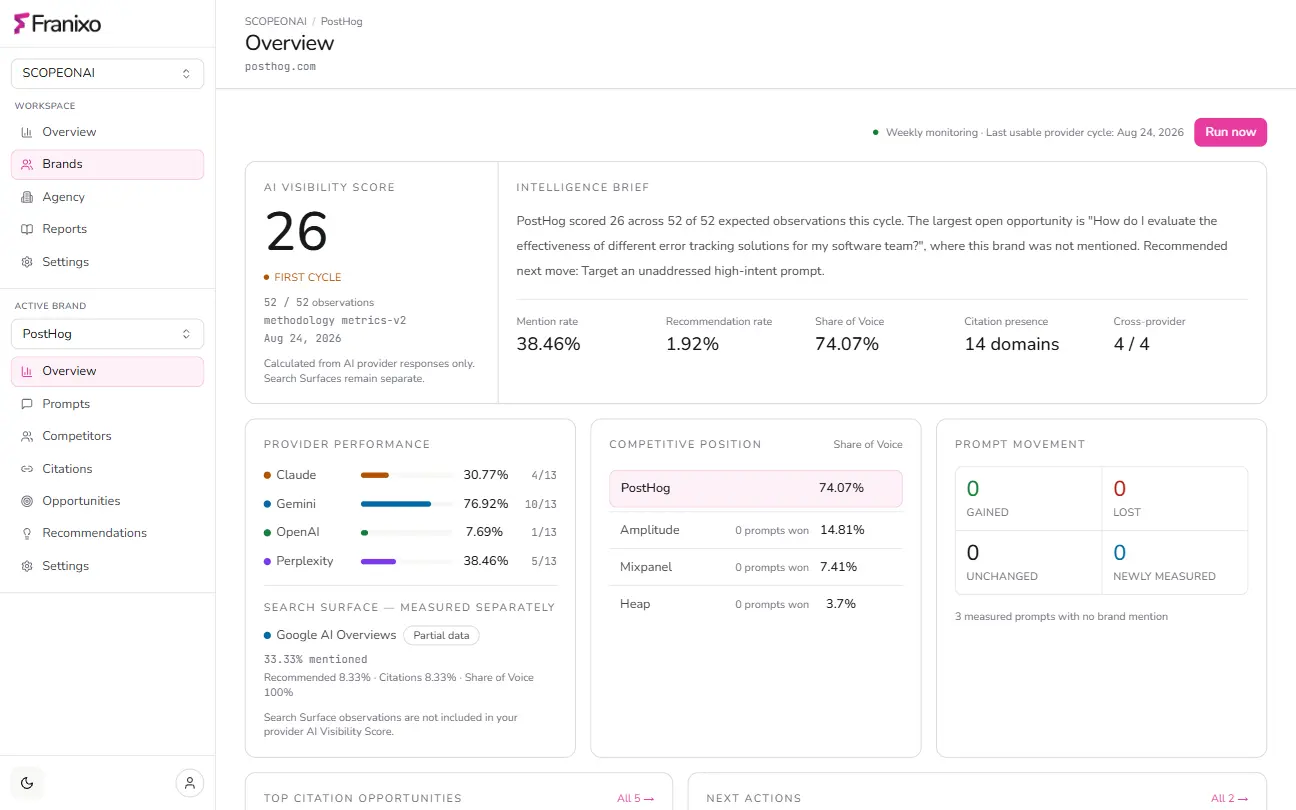Click the OpenAI provider progress bar

click(405, 532)
